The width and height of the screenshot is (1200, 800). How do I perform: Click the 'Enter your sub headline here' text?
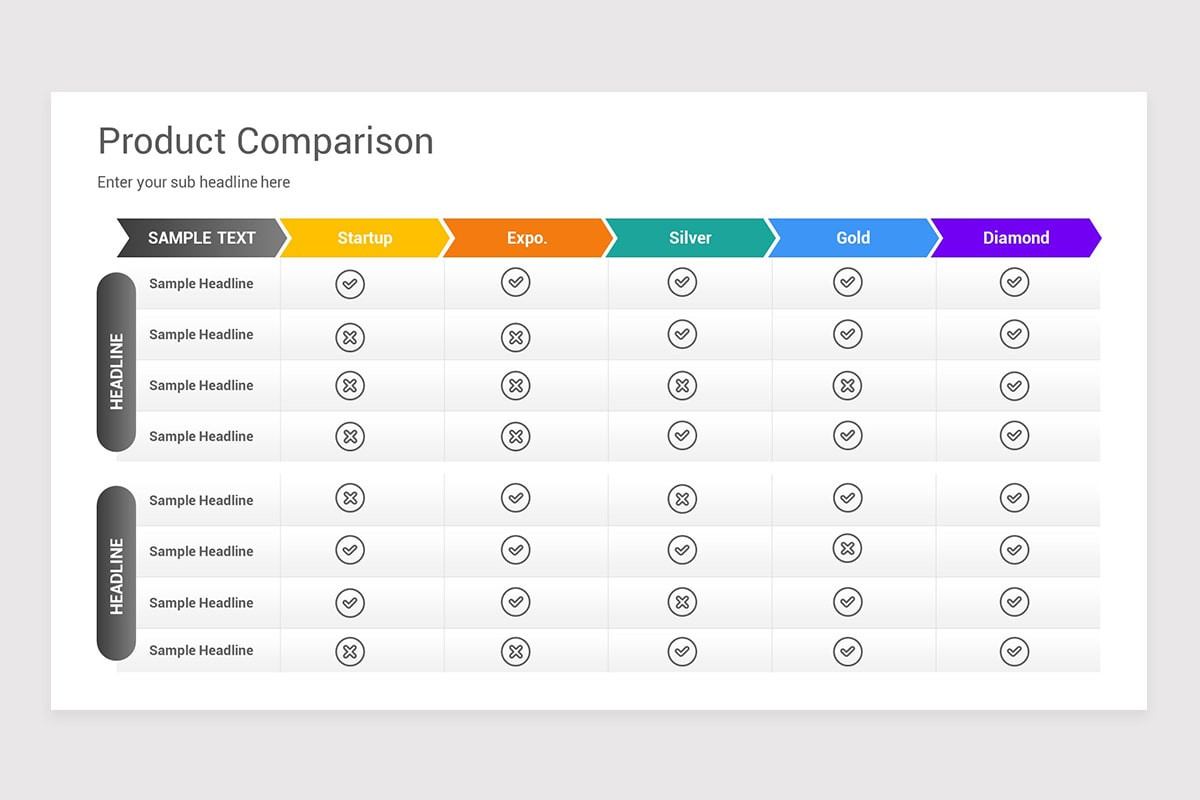pos(194,182)
